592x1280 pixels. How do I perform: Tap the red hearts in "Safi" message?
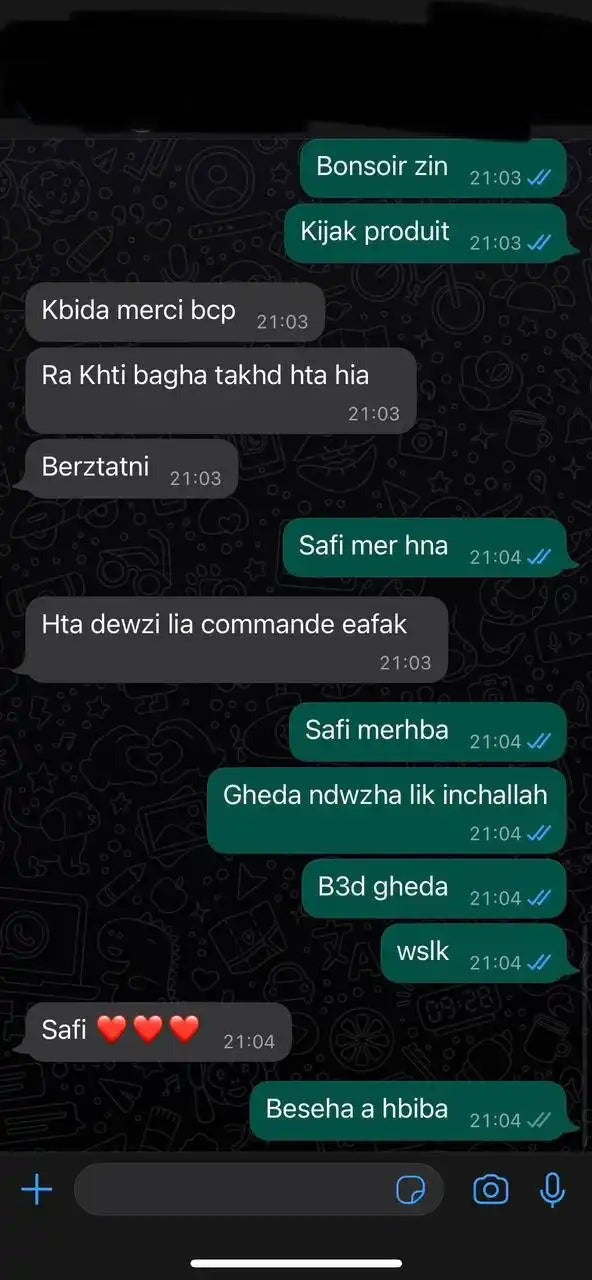click(148, 1028)
